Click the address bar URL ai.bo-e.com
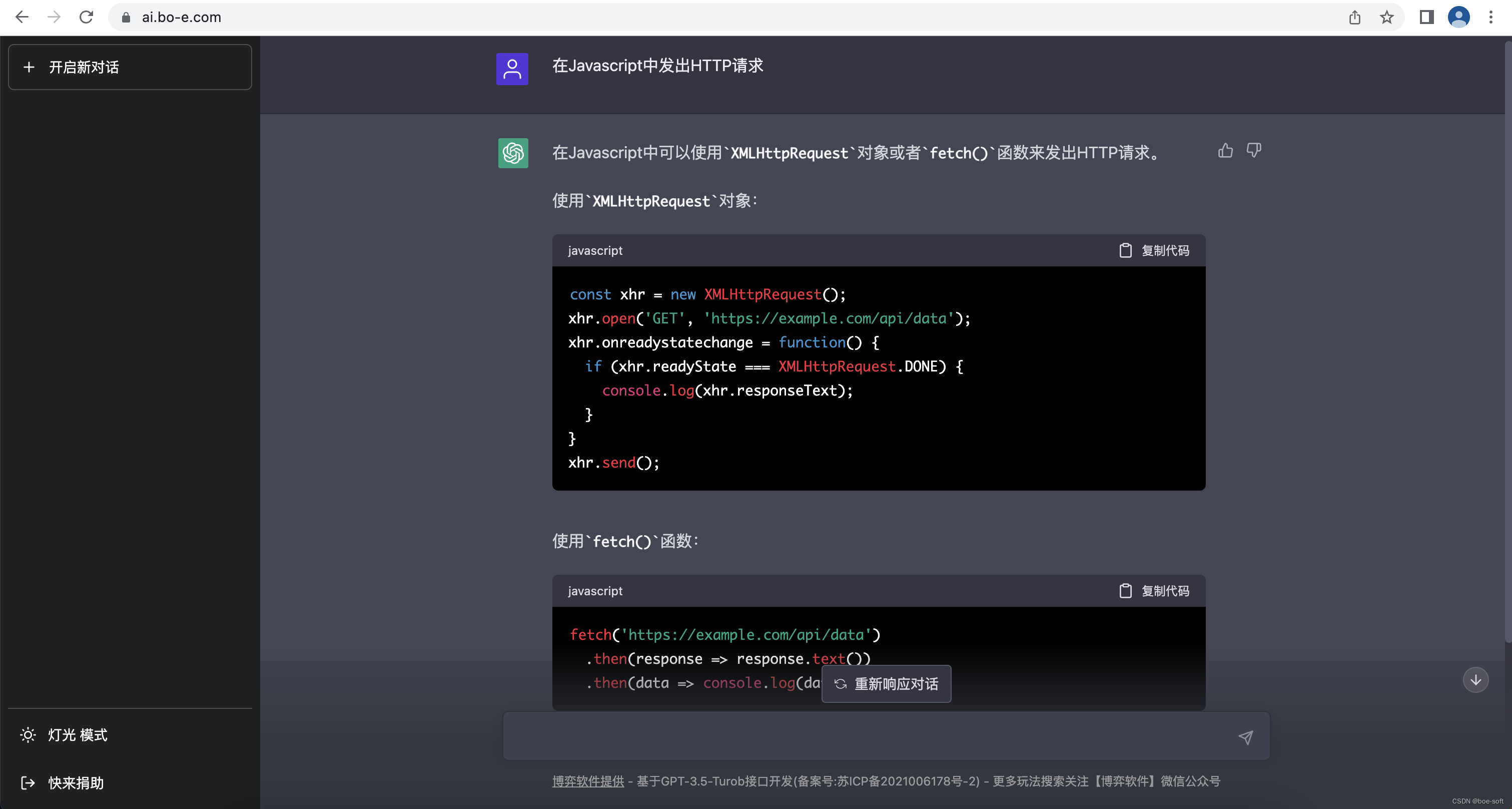The width and height of the screenshot is (1512, 809). [181, 18]
